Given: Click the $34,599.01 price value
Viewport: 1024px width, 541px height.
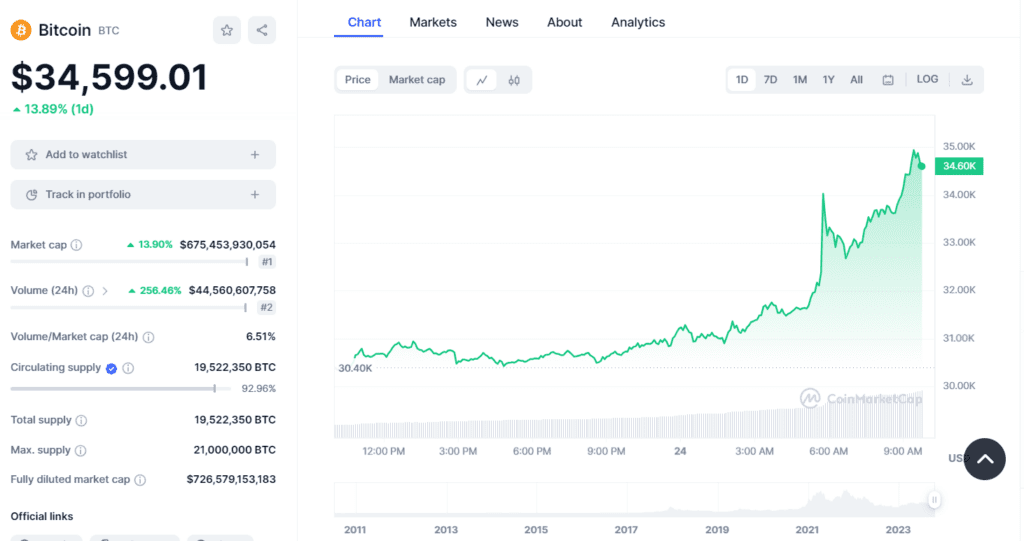Looking at the screenshot, I should [109, 77].
